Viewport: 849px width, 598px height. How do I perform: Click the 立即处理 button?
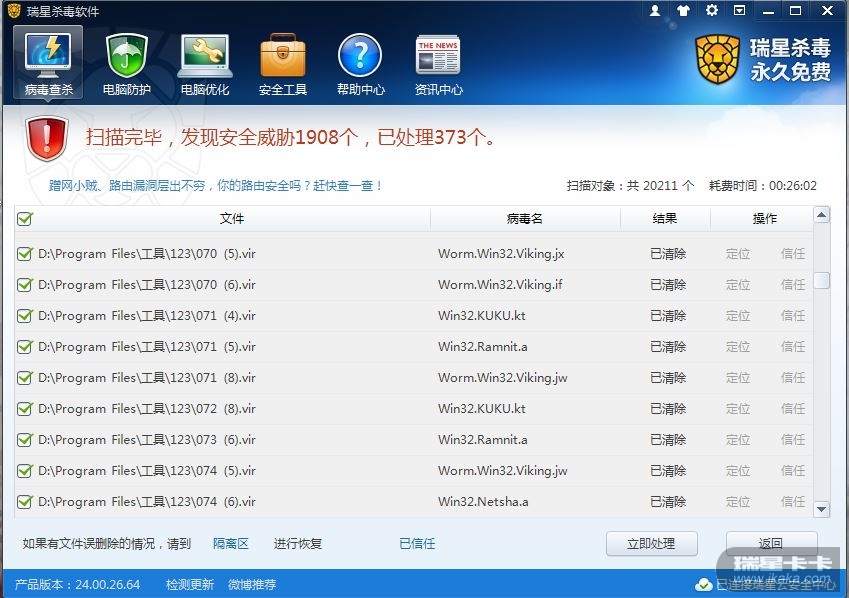[651, 543]
